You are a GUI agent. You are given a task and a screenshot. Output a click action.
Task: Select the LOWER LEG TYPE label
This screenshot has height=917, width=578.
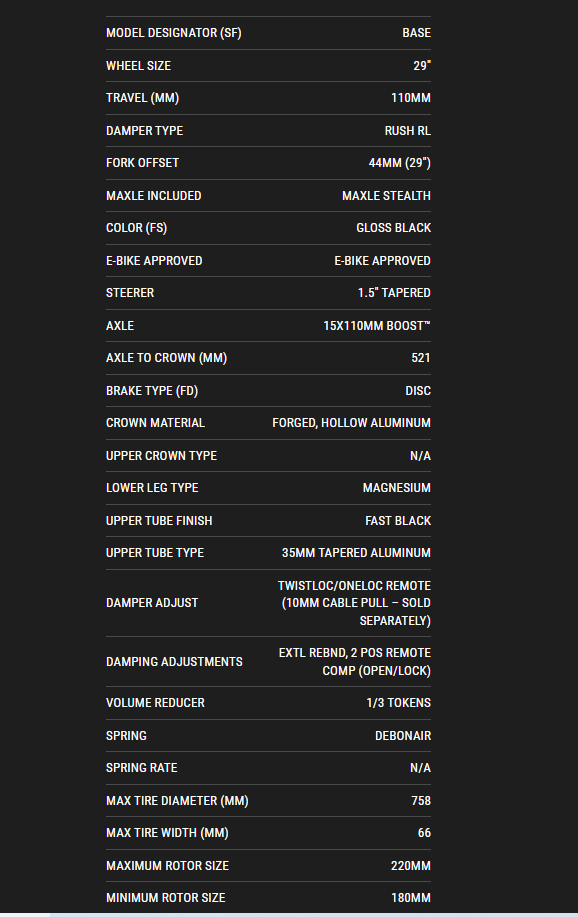(x=152, y=488)
